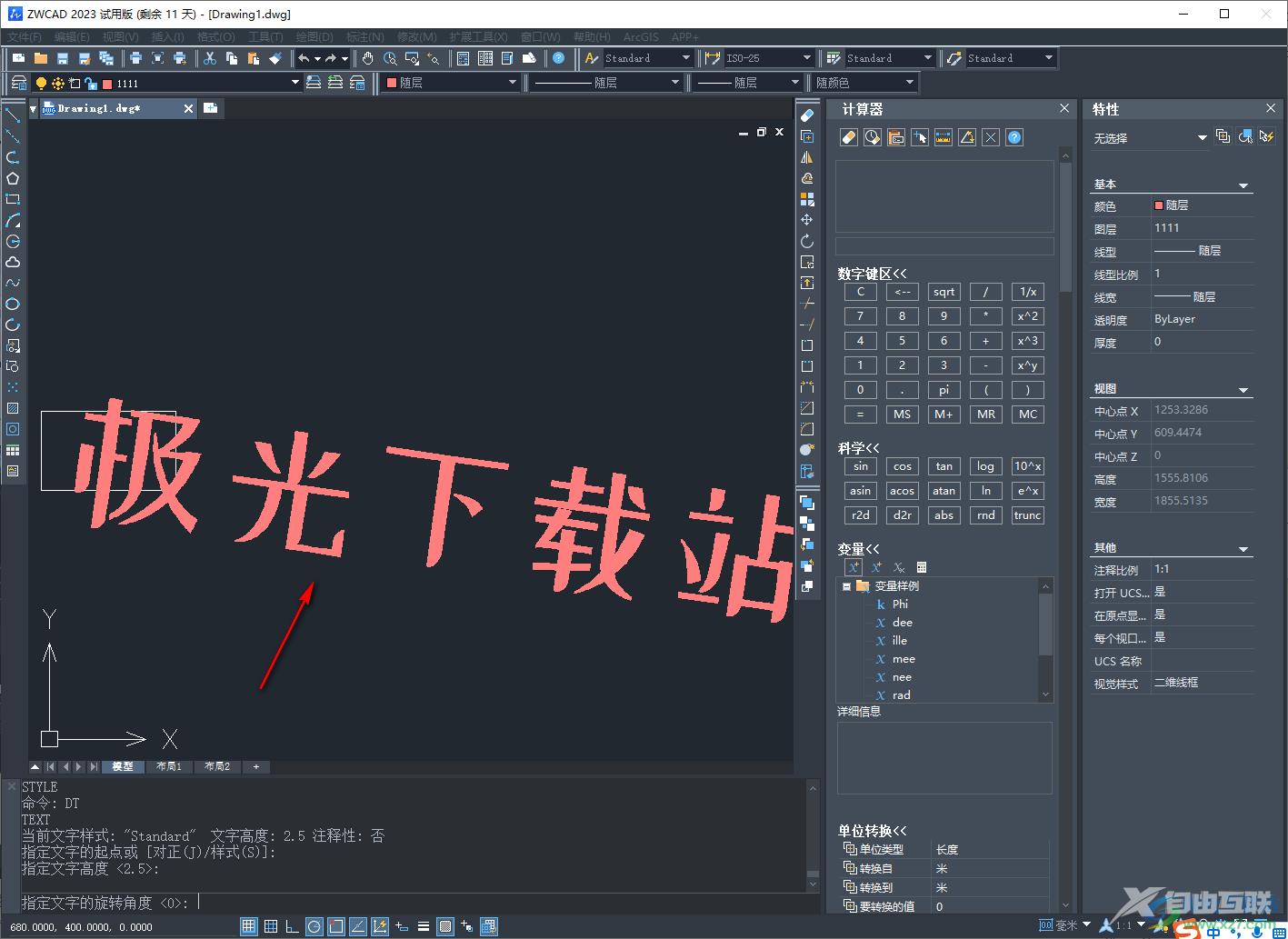1288x939 pixels.
Task: Open the Help question mark icon
Action: tap(558, 58)
